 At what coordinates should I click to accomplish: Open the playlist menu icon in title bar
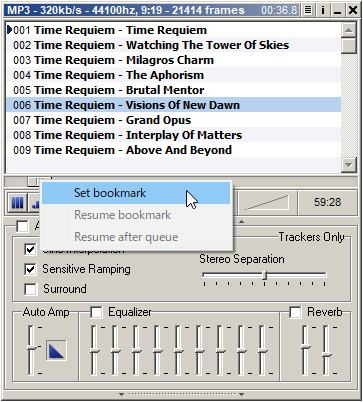pos(308,10)
